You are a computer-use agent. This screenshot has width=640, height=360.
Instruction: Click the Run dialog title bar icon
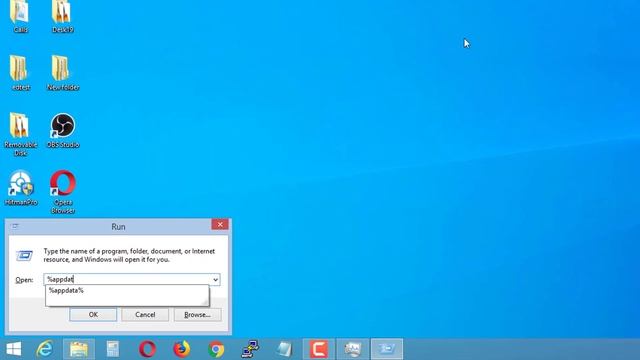(x=15, y=226)
